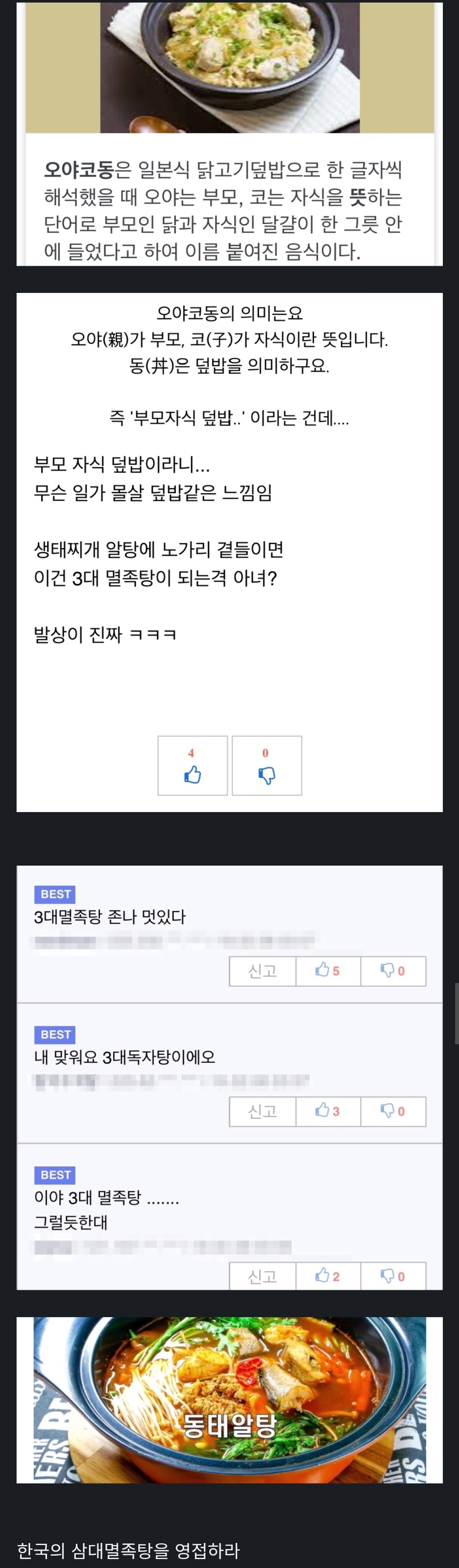Downvote the post with 0 dislikes
The image size is (459, 1568).
coord(267,765)
